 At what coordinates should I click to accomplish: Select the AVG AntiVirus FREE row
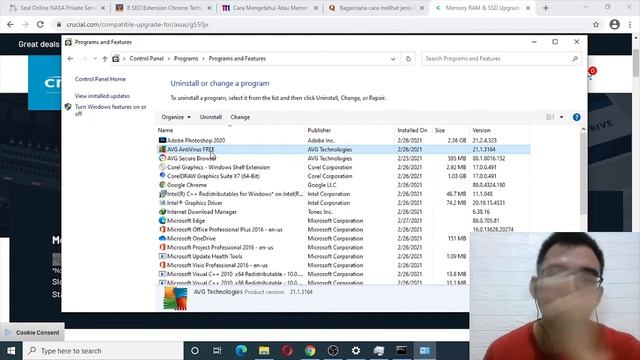[x=343, y=149]
